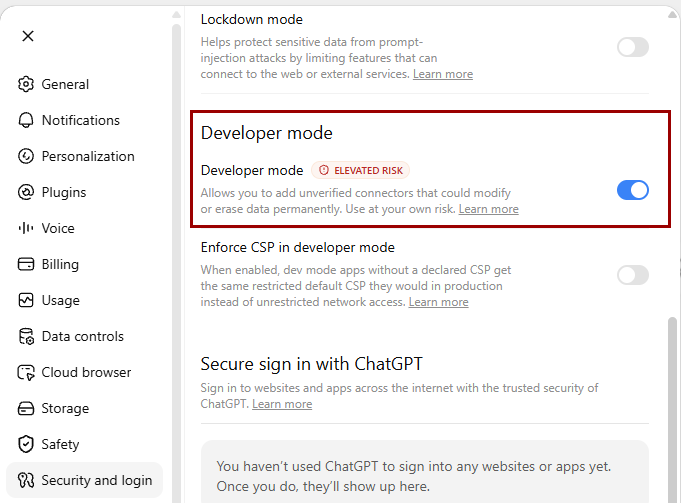The width and height of the screenshot is (681, 503).
Task: Open the Billing section
Action: pos(85,264)
